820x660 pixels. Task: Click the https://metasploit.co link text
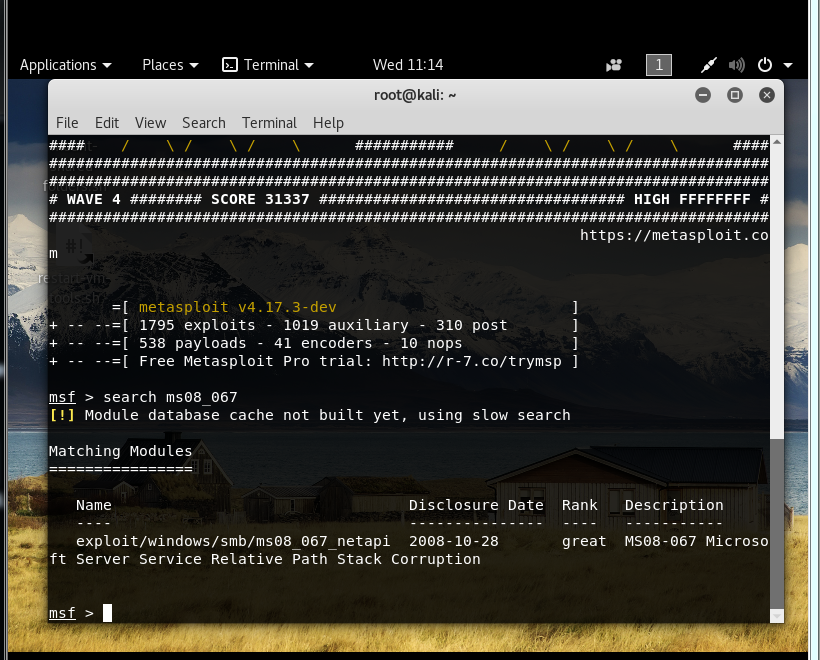point(674,235)
